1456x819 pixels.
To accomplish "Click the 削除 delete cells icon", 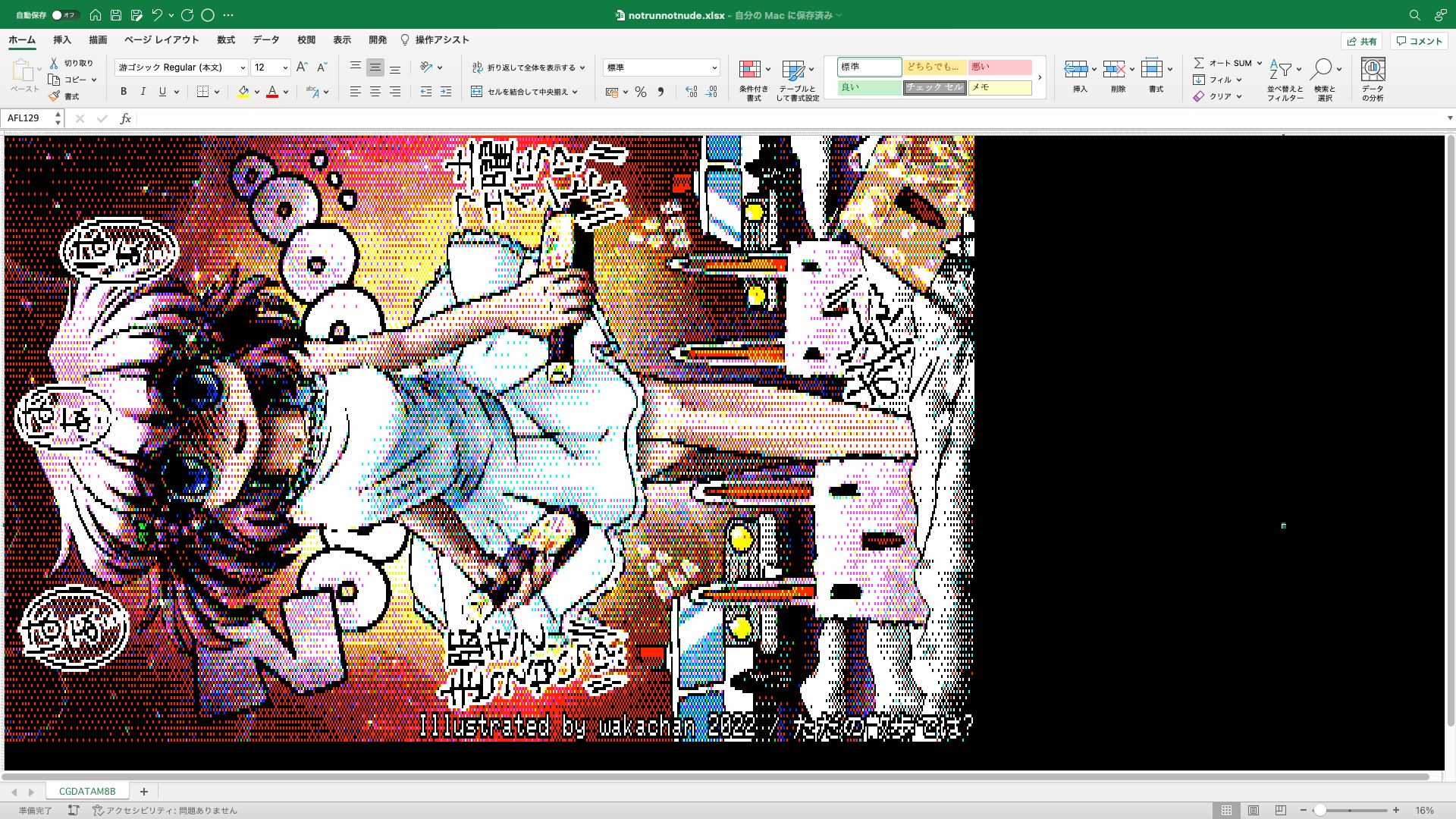I will (1114, 70).
